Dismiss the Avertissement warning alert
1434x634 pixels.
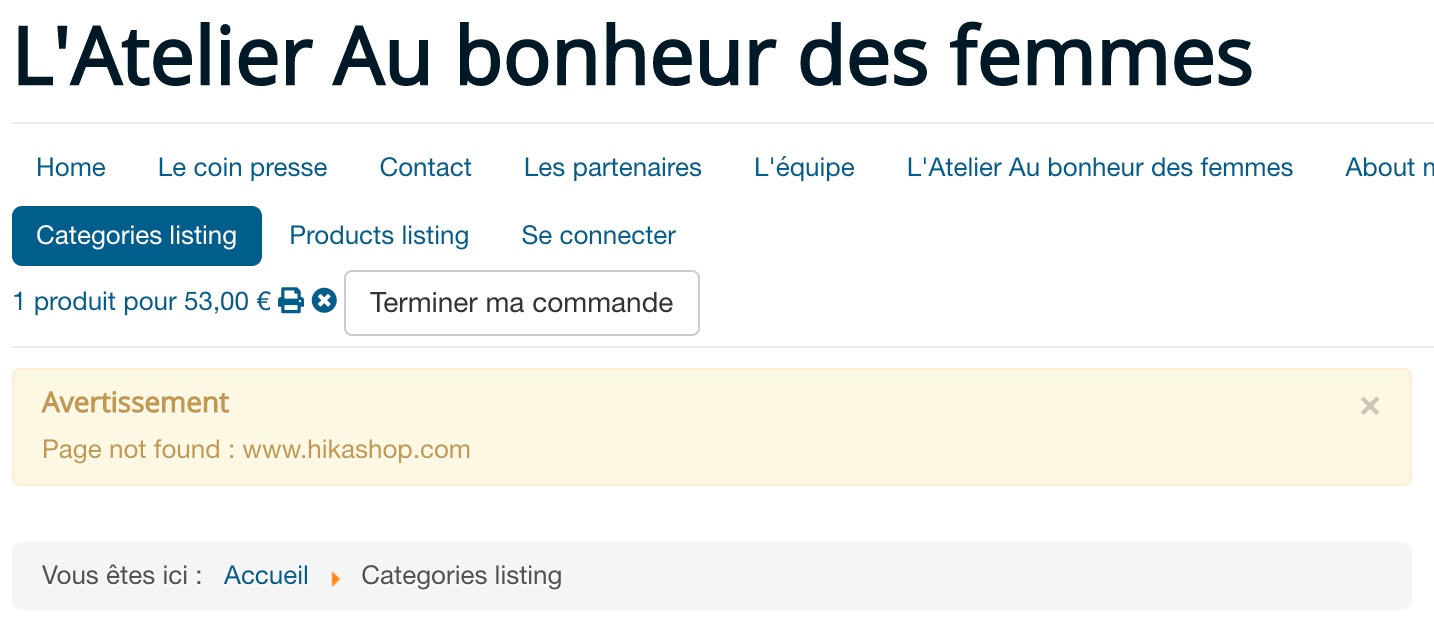1369,406
